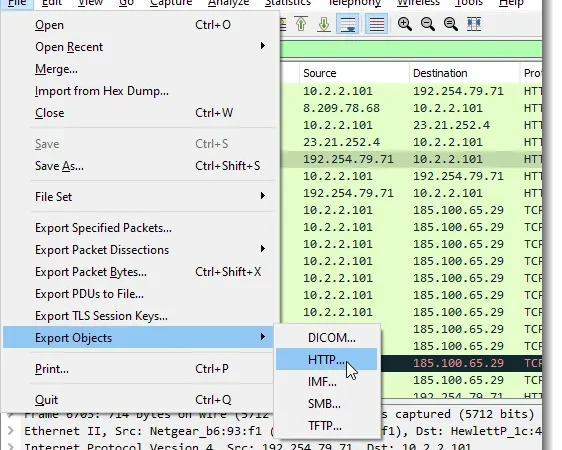
Task: Open the Go menu
Action: [x=126, y=3]
